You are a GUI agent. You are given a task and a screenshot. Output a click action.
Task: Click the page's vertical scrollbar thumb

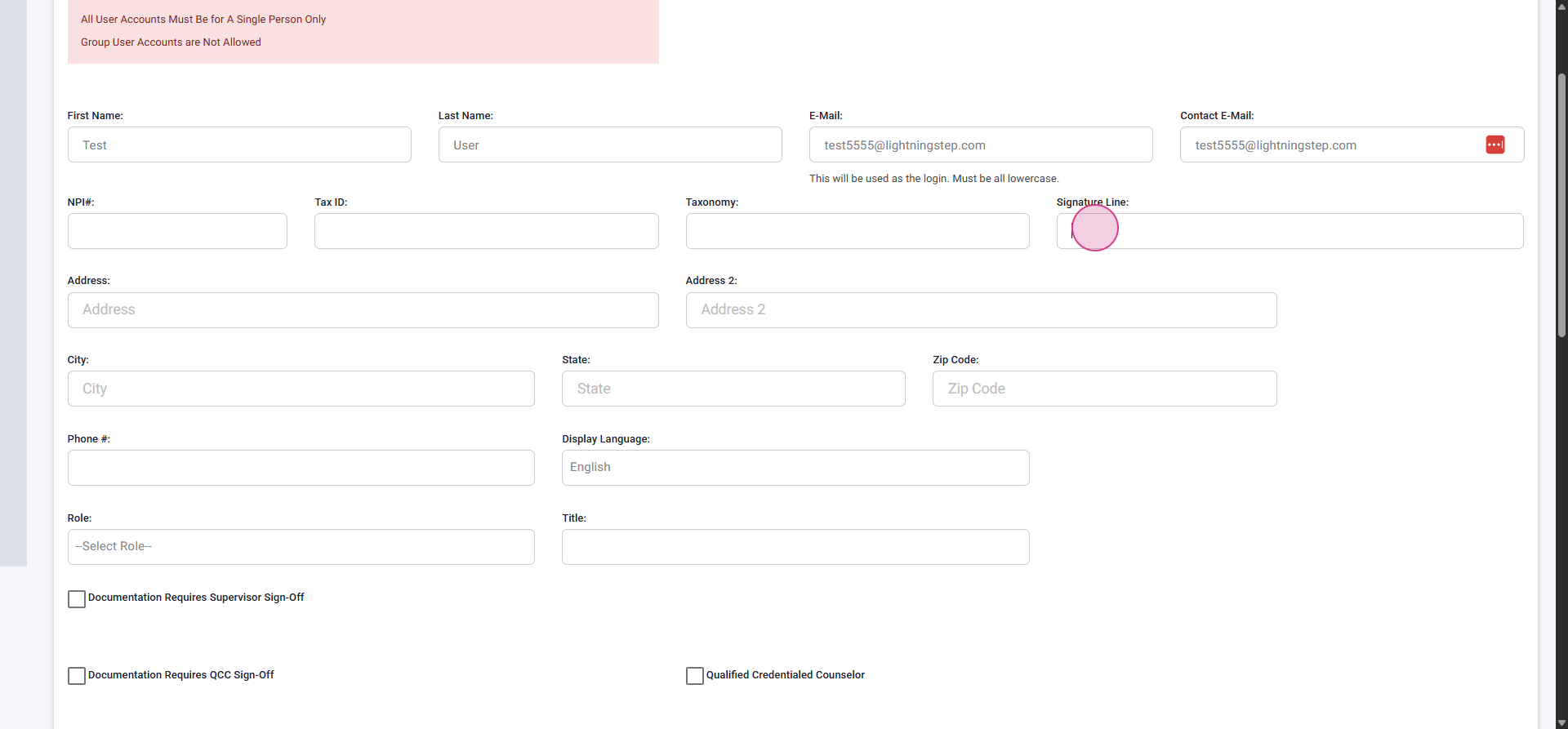pyautogui.click(x=1561, y=204)
